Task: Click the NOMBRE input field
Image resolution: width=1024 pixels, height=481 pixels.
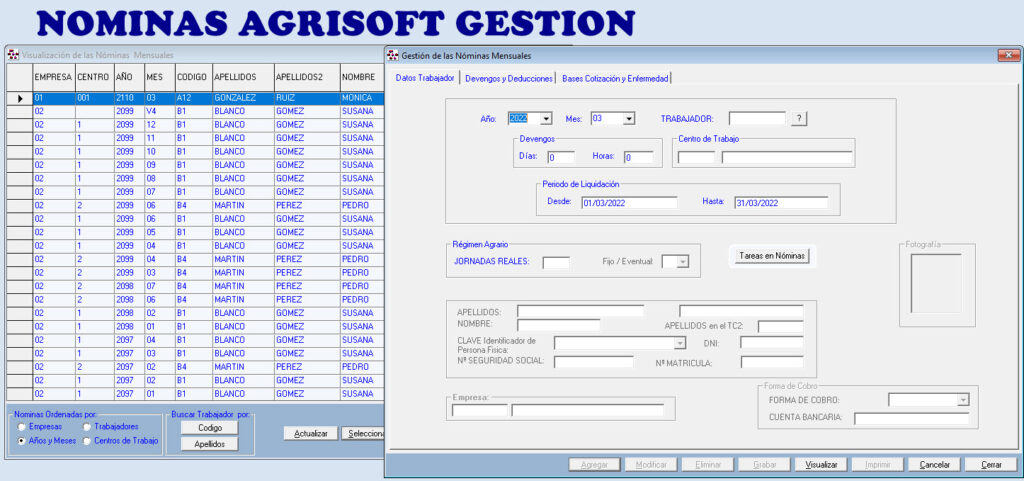Action: (558, 324)
